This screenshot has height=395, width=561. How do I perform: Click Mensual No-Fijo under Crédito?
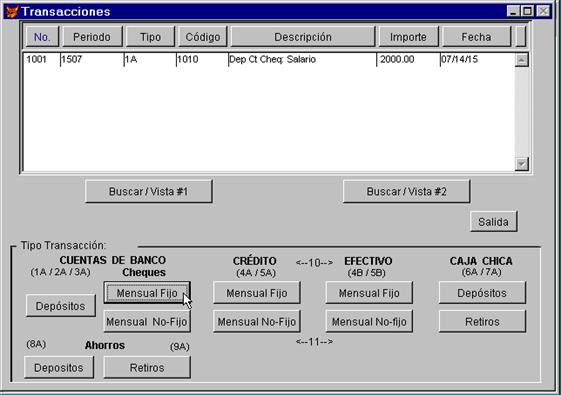click(257, 322)
